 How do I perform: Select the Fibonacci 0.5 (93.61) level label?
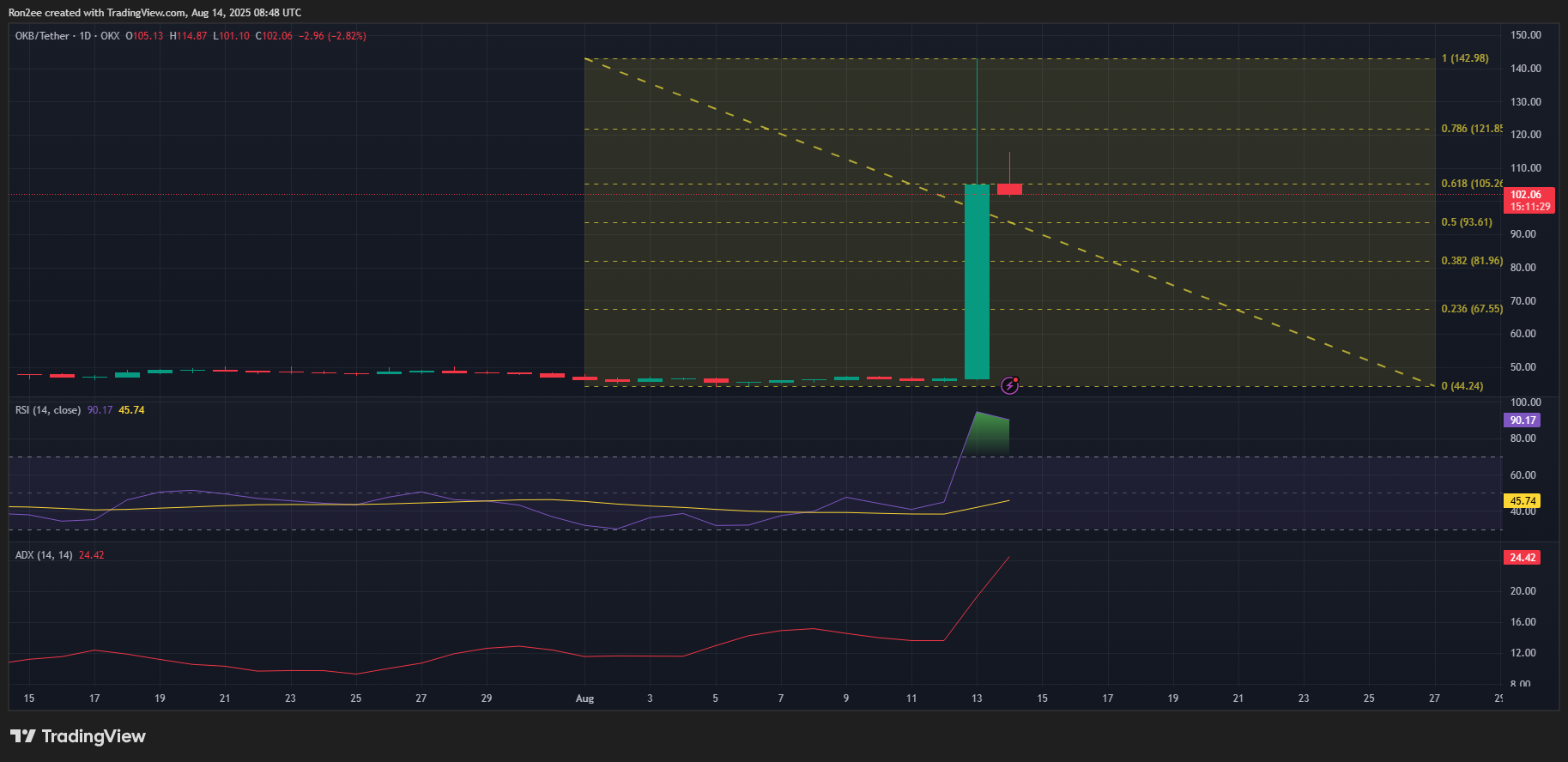pos(1466,222)
